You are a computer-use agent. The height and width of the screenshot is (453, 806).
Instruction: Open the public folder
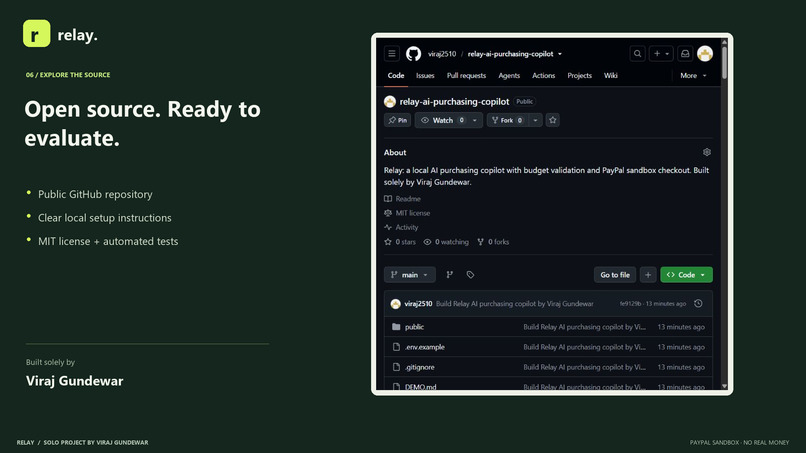click(414, 327)
